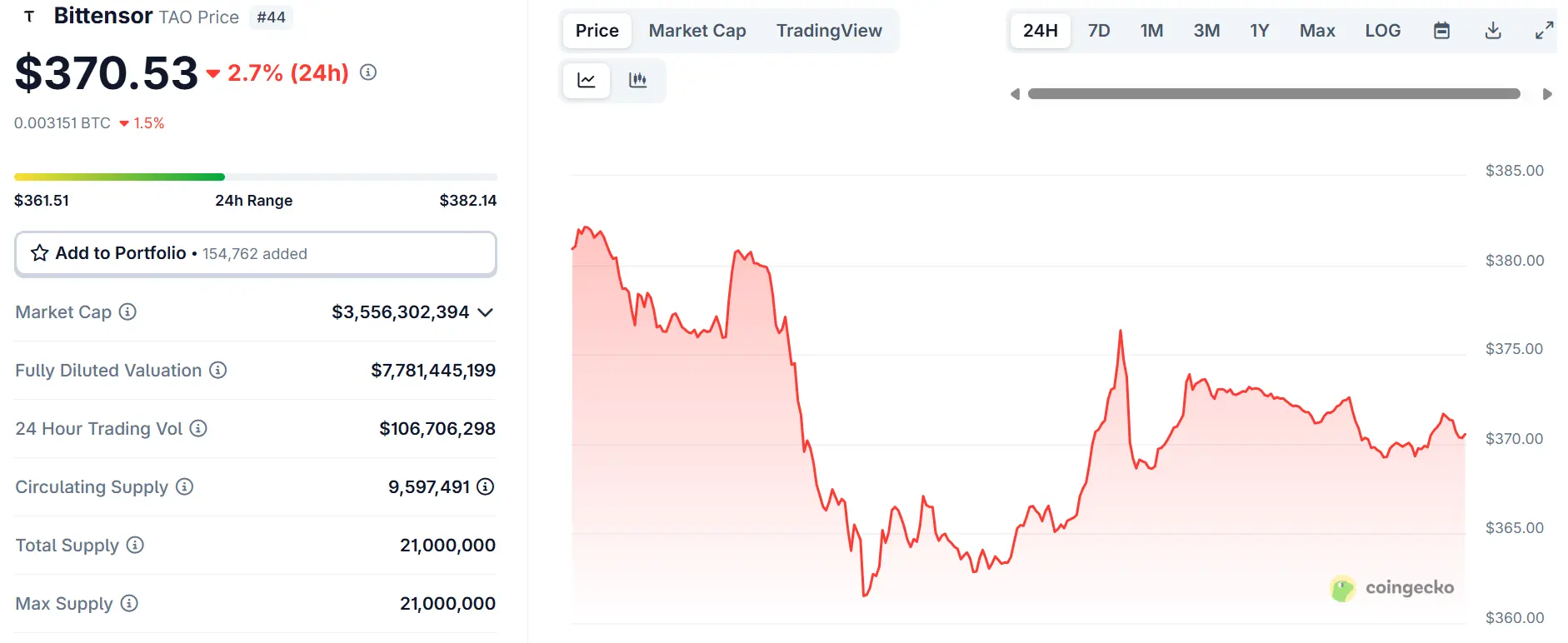The width and height of the screenshot is (1568, 643).
Task: Add Bittensor to Portfolio
Action: point(256,253)
